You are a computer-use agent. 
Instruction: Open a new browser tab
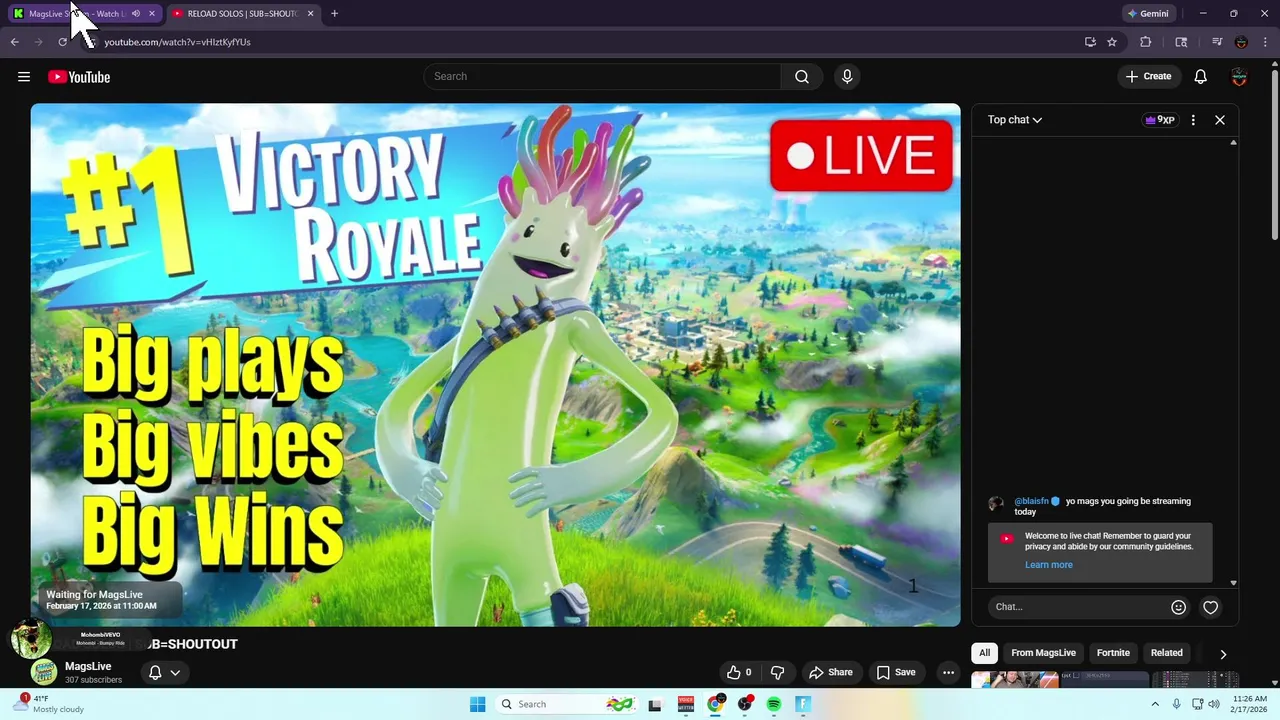pos(334,14)
